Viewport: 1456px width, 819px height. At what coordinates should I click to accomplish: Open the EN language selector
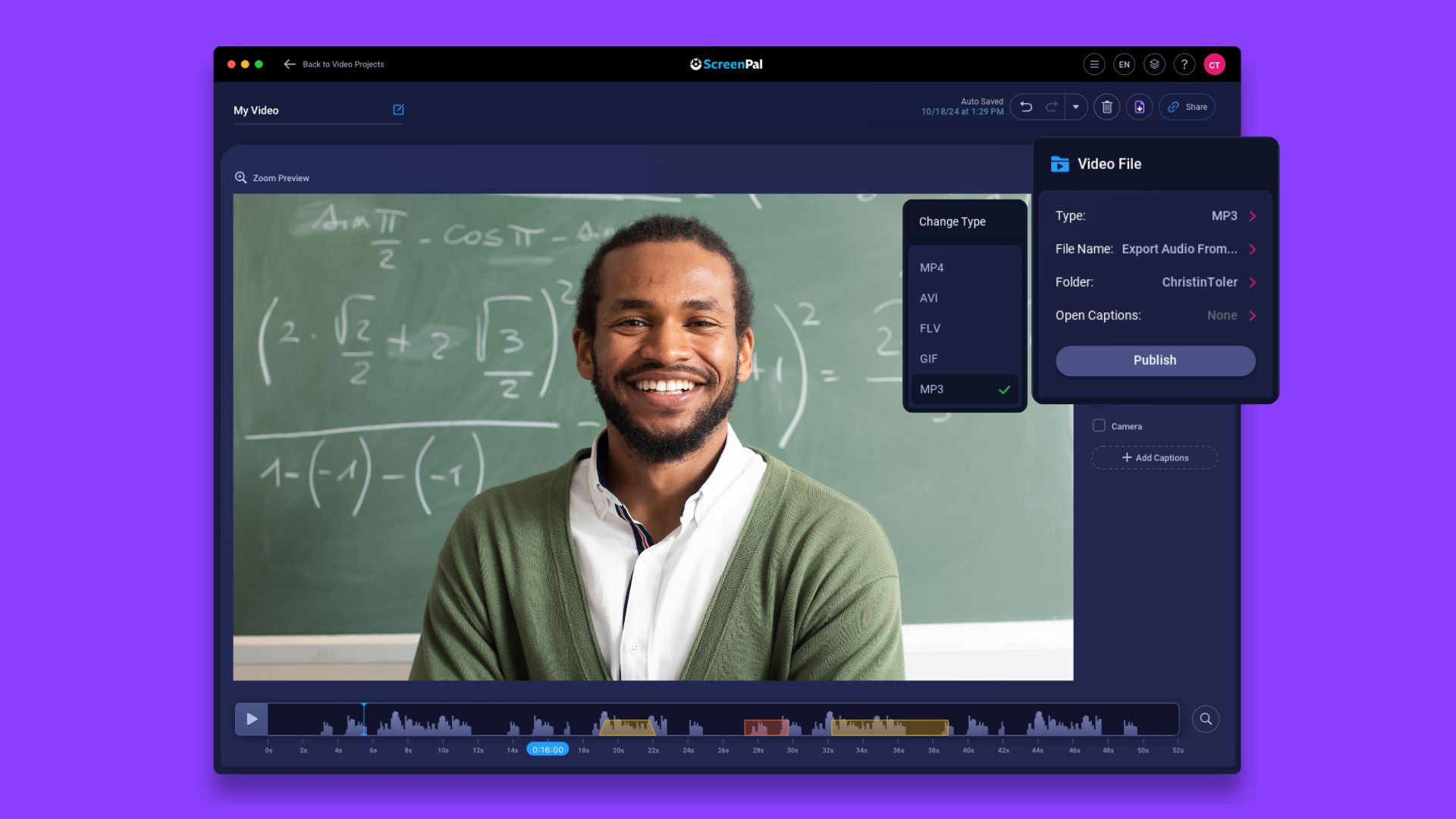[1125, 64]
